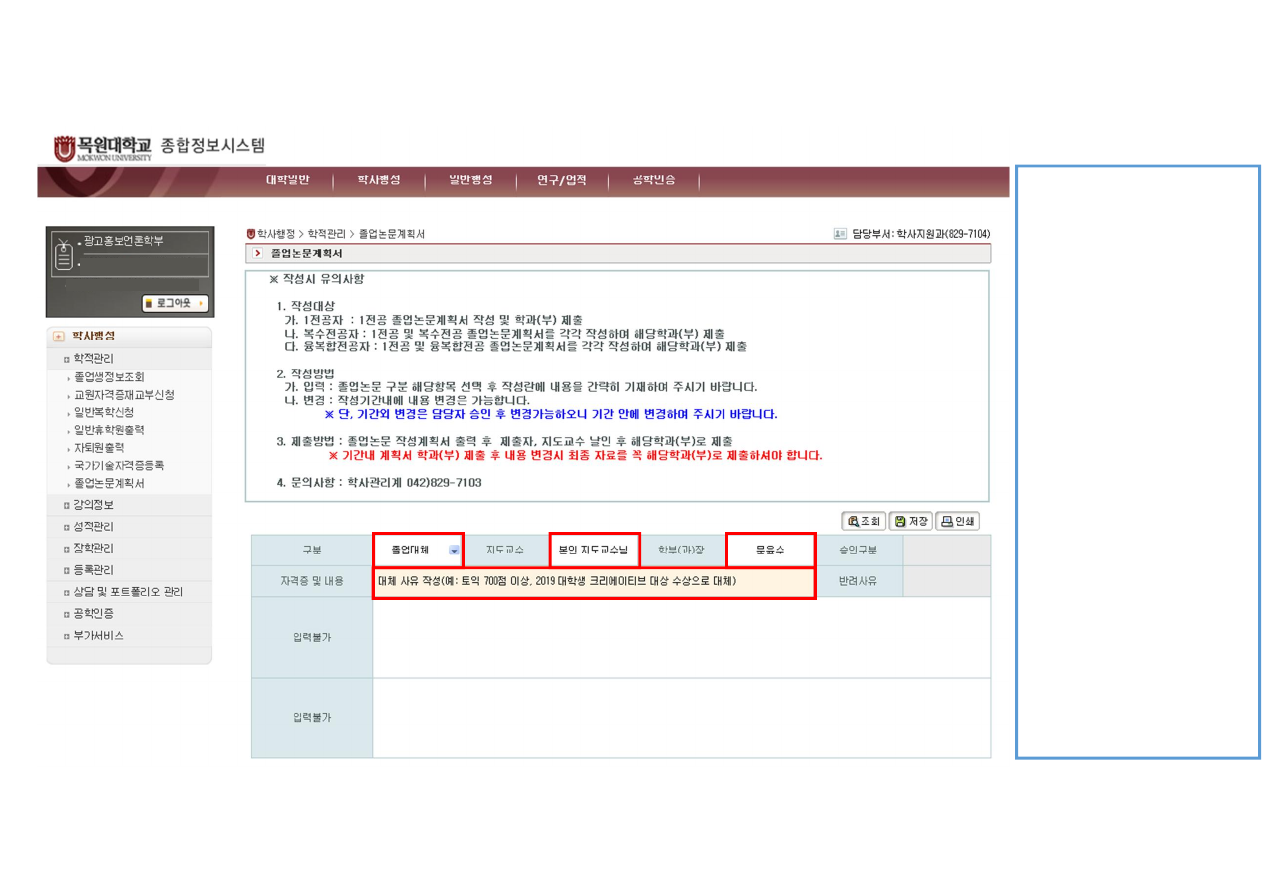Click the 지도교수 name field
1263x893 pixels.
[594, 550]
